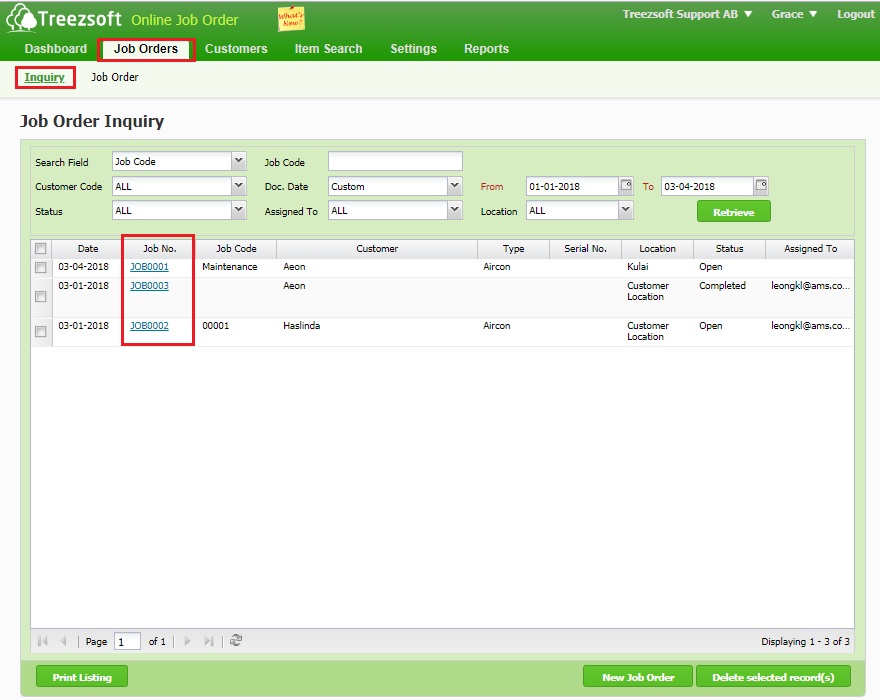Expand the Search Field dropdown
880x700 pixels.
[239, 161]
